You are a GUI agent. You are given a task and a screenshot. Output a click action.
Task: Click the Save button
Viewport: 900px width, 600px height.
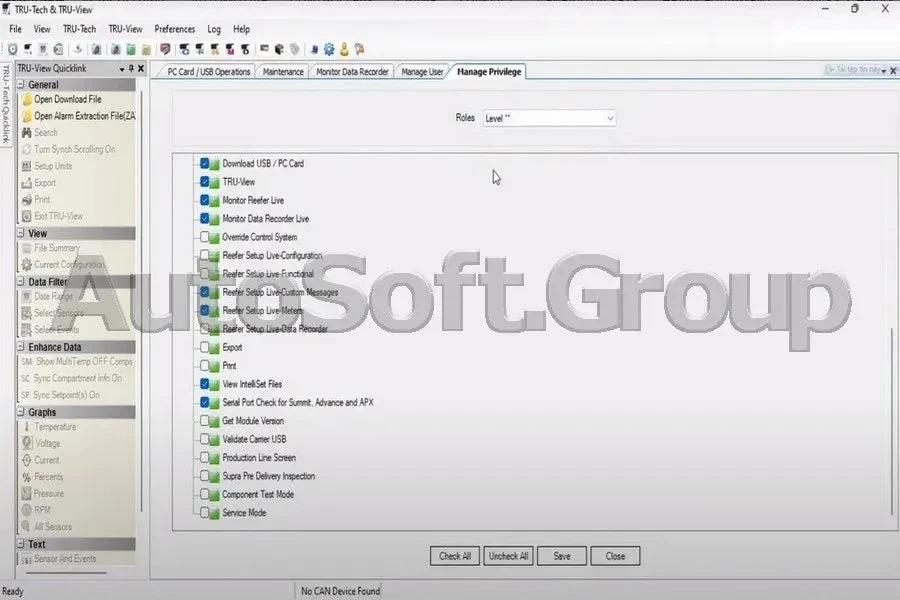click(x=562, y=556)
